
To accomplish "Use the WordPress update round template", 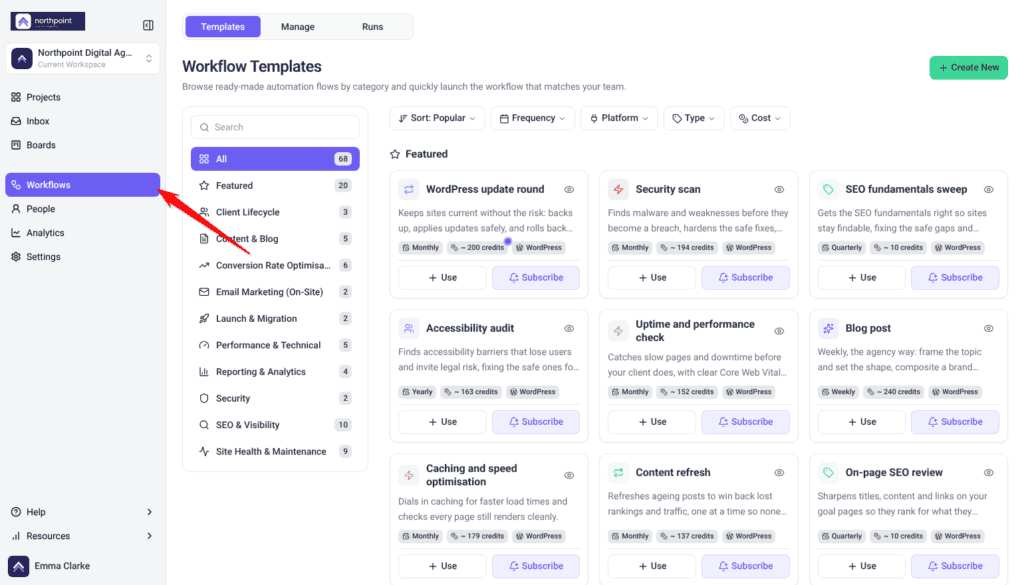I will click(x=443, y=277).
